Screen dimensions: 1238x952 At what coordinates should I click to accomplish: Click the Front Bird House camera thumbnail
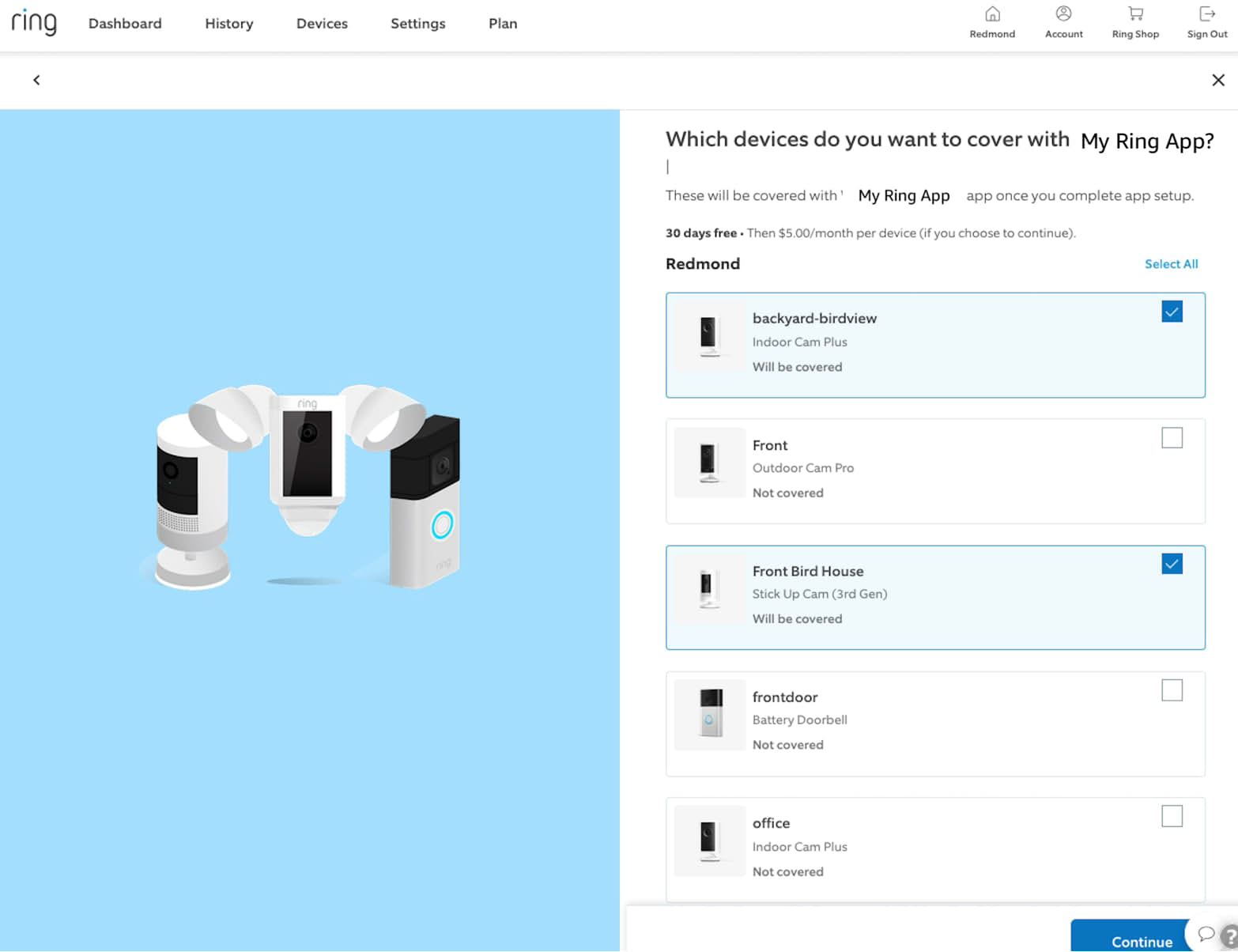coord(710,589)
